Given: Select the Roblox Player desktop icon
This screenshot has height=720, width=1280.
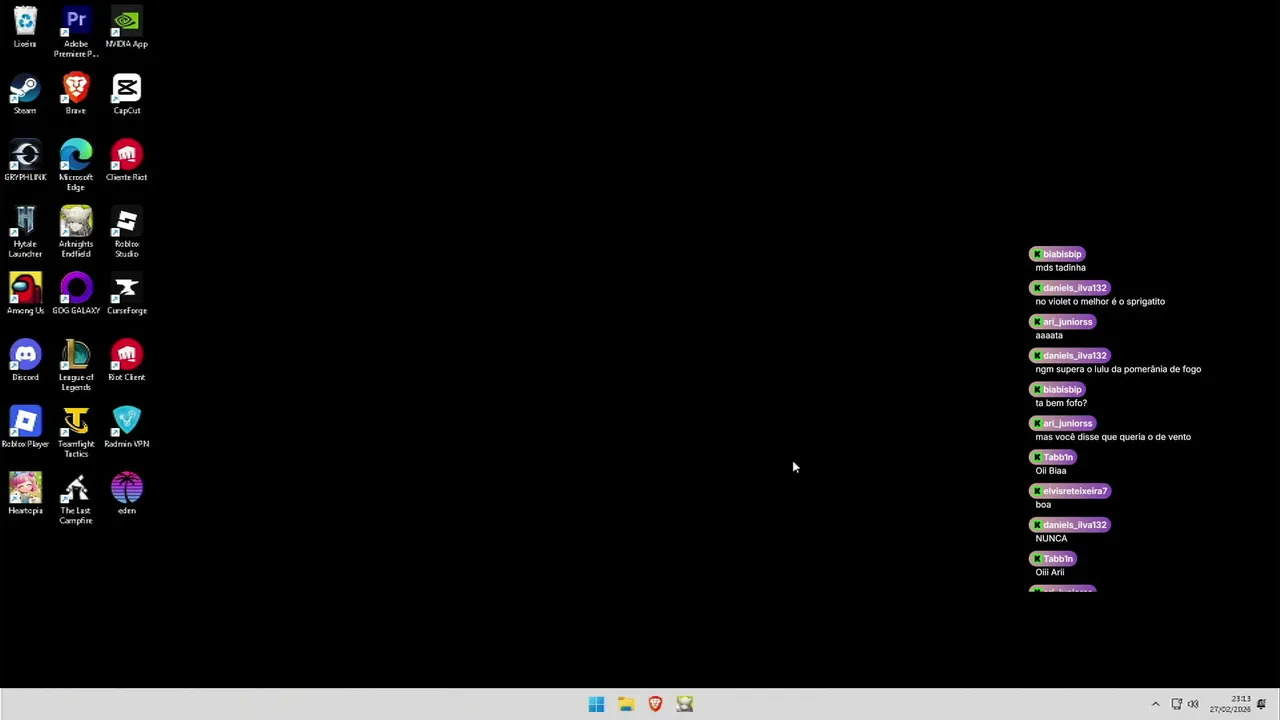Looking at the screenshot, I should point(25,428).
